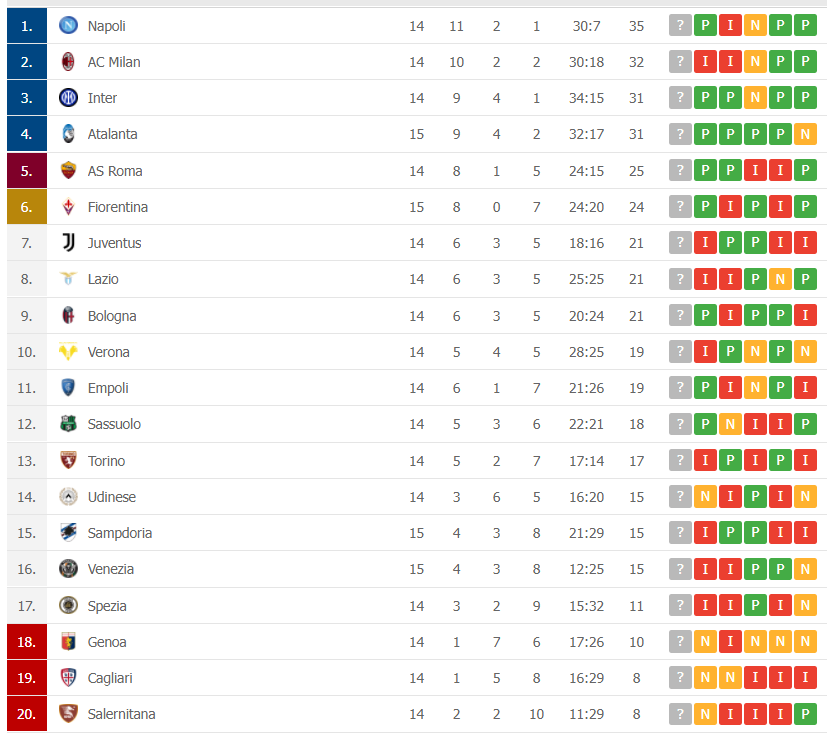Click the Genoa crest icon
Screen dimensions: 827x734
coord(68,642)
